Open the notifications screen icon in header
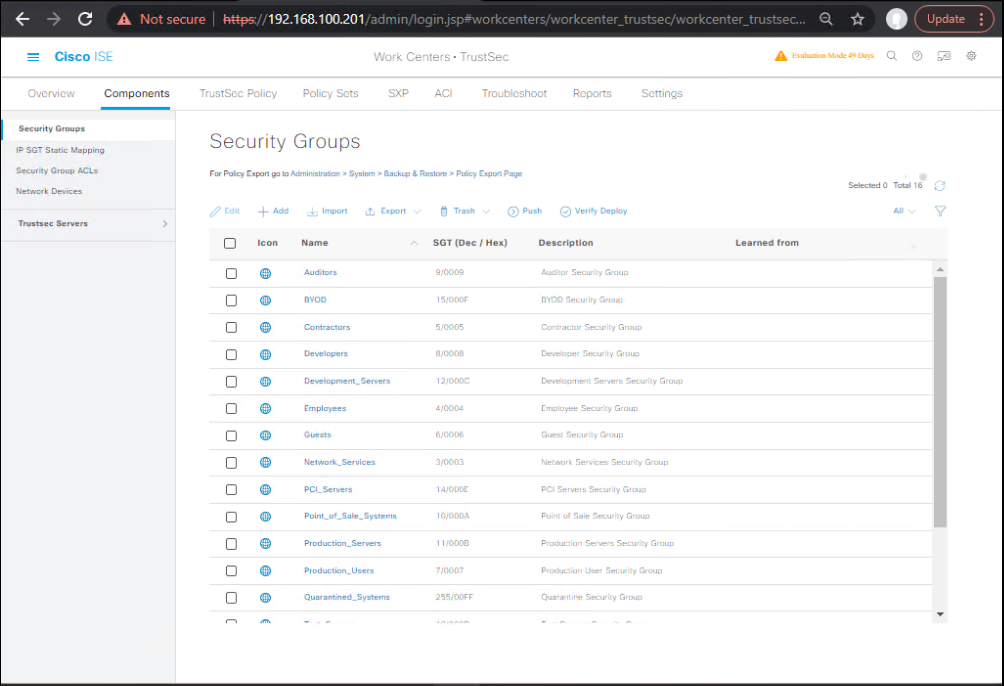This screenshot has height=686, width=1004. click(x=944, y=56)
